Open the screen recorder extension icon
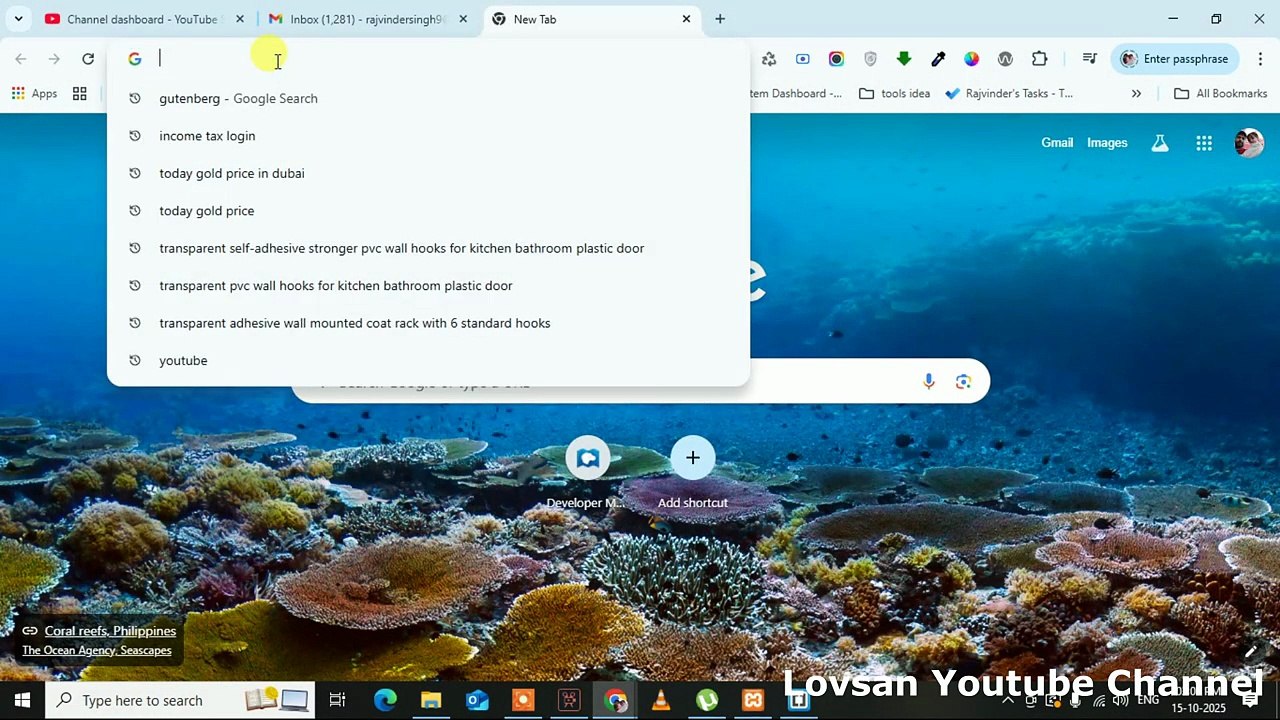Screen dimensions: 1280x720 pos(803,59)
